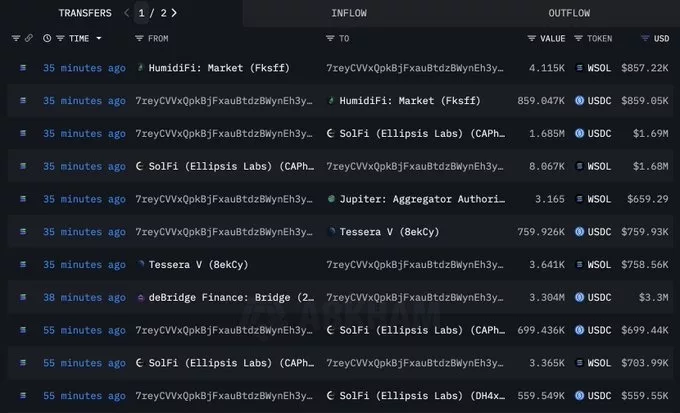
Task: Select the TRANSFERS tab label
Action: coord(85,13)
